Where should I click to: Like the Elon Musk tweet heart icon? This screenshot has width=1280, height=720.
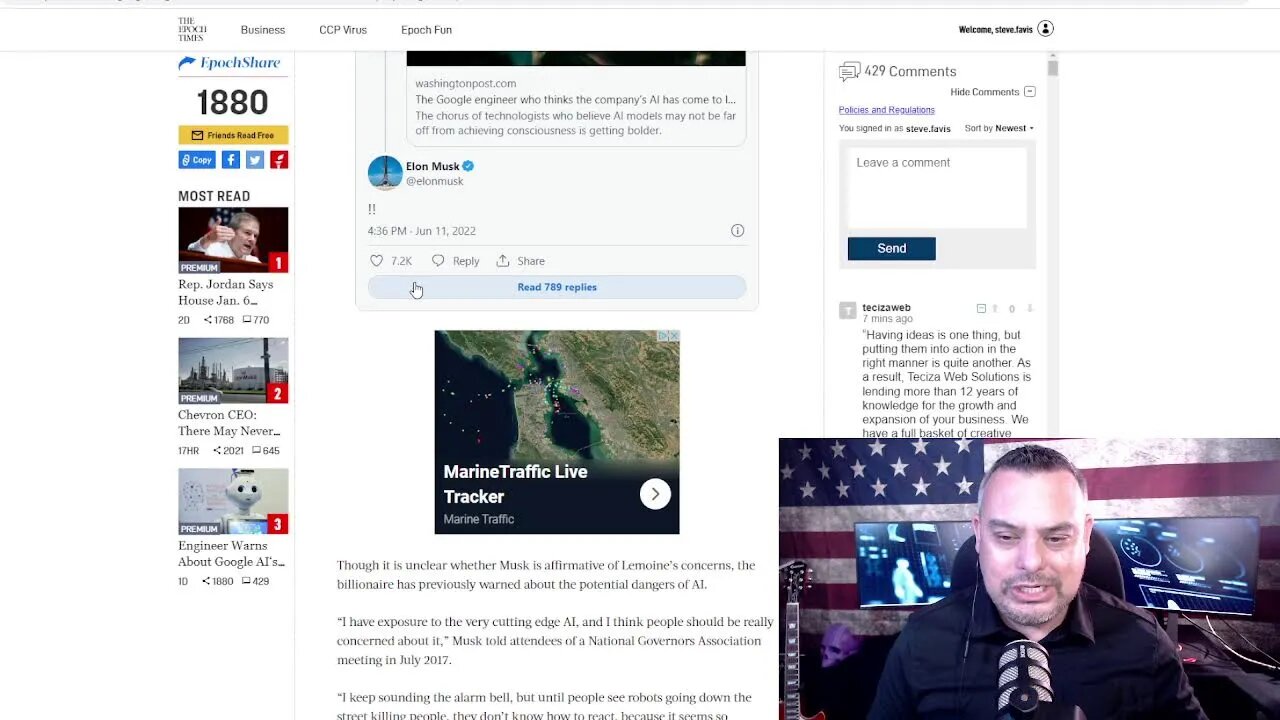click(x=376, y=261)
